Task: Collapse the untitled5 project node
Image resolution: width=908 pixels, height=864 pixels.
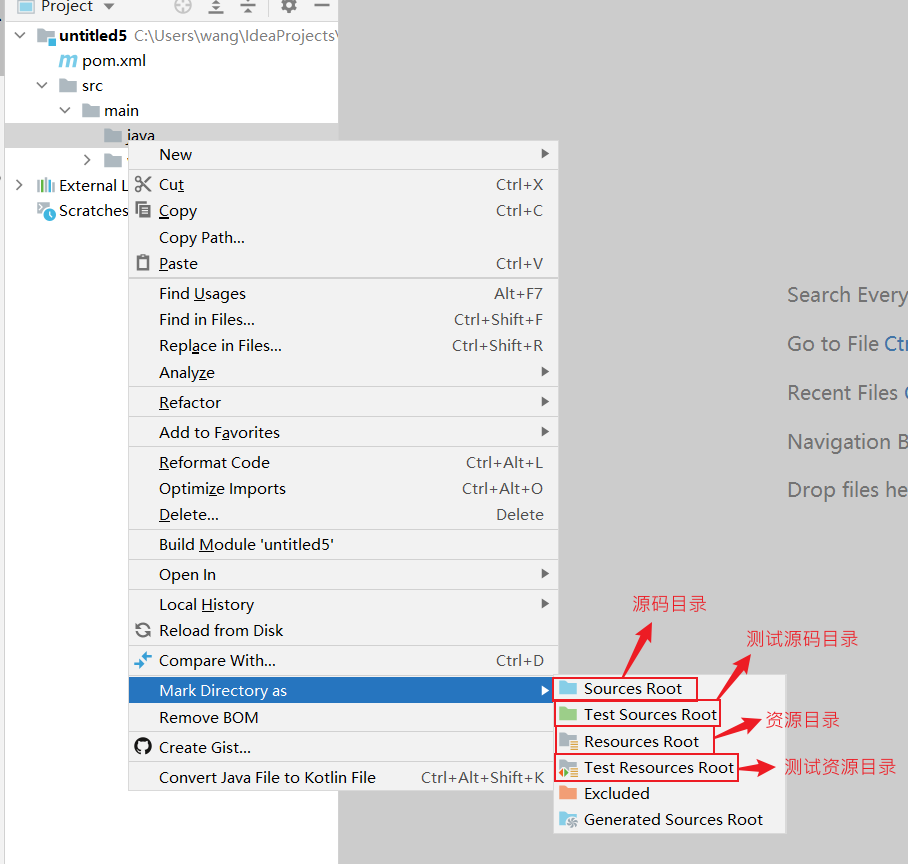Action: [20, 35]
